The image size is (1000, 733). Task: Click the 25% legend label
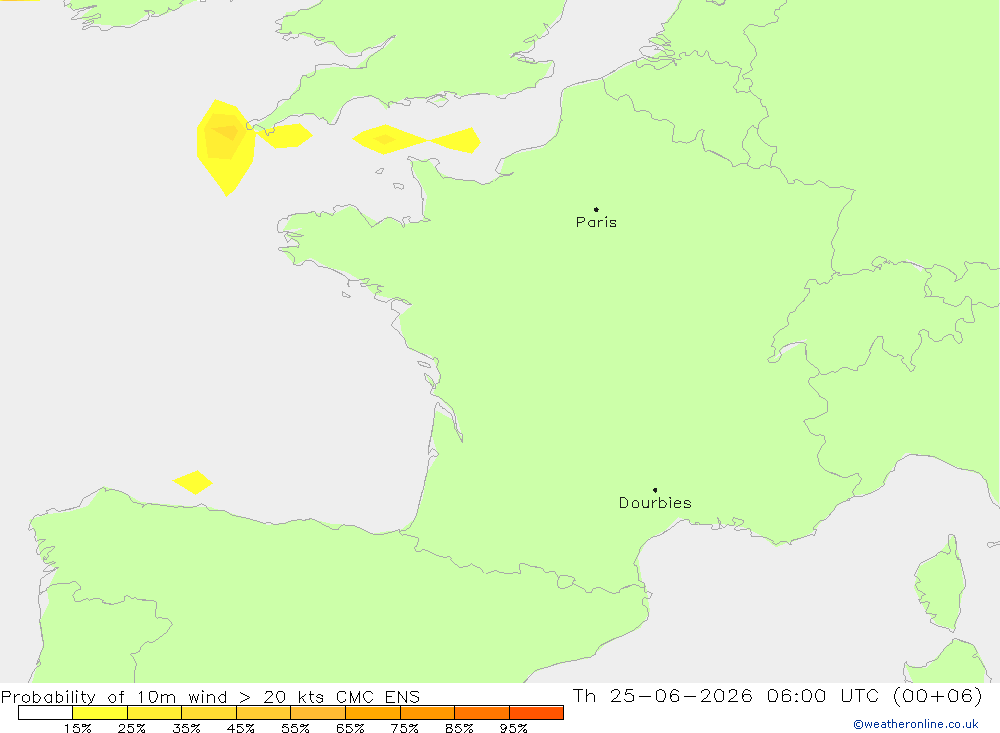[131, 728]
